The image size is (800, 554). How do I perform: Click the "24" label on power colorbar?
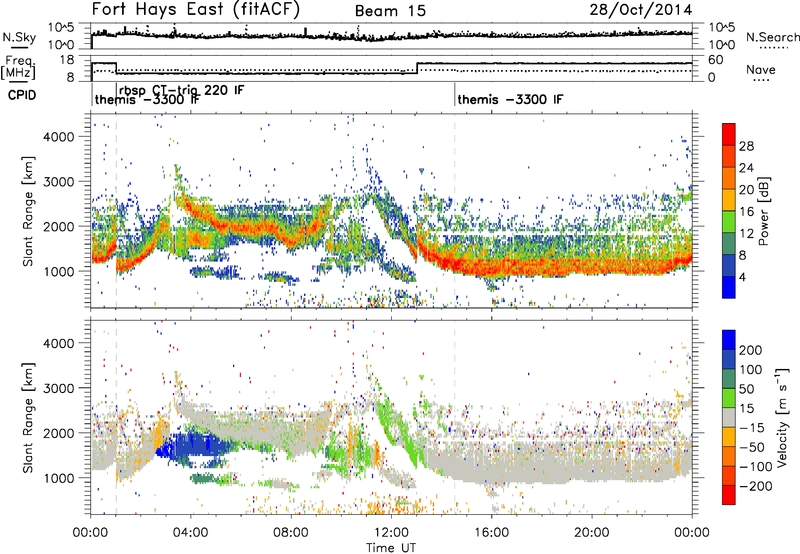pos(746,168)
